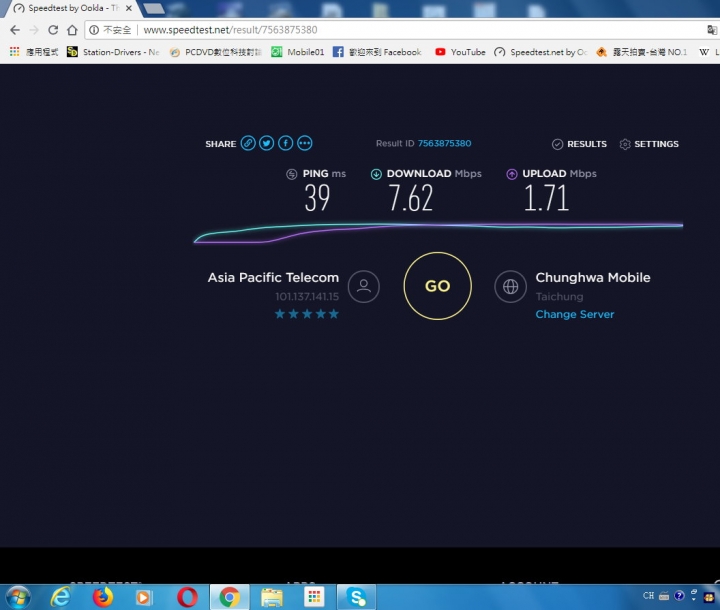Launch Firefox from the taskbar
The height and width of the screenshot is (610, 720).
tap(102, 597)
